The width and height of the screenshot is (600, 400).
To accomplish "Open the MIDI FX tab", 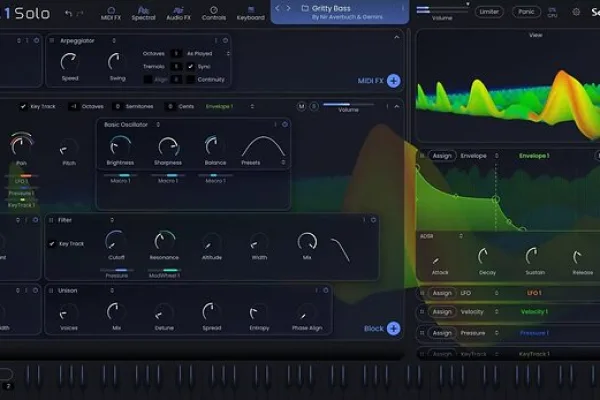I will [111, 13].
